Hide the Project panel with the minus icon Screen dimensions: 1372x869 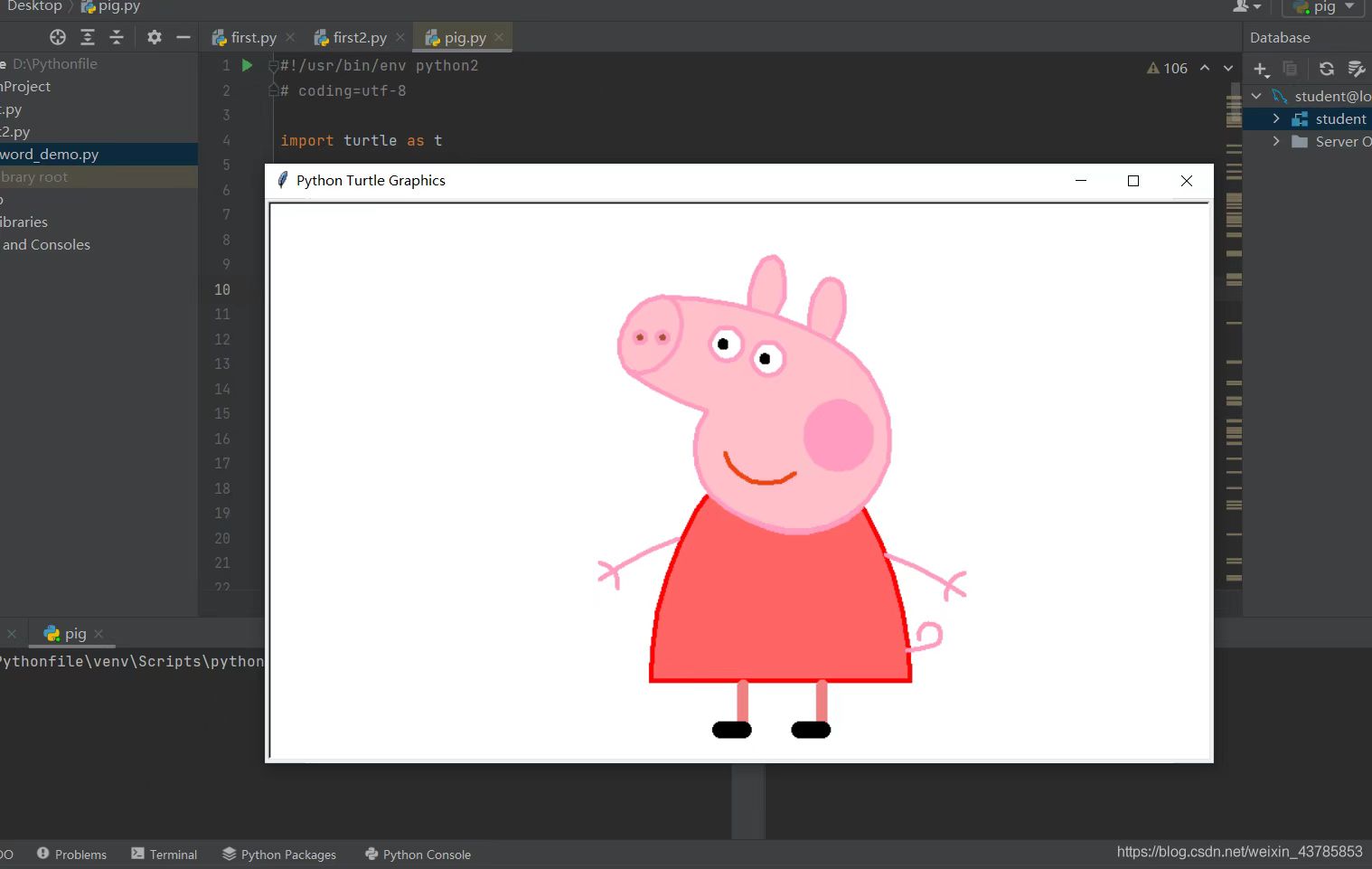(x=183, y=37)
